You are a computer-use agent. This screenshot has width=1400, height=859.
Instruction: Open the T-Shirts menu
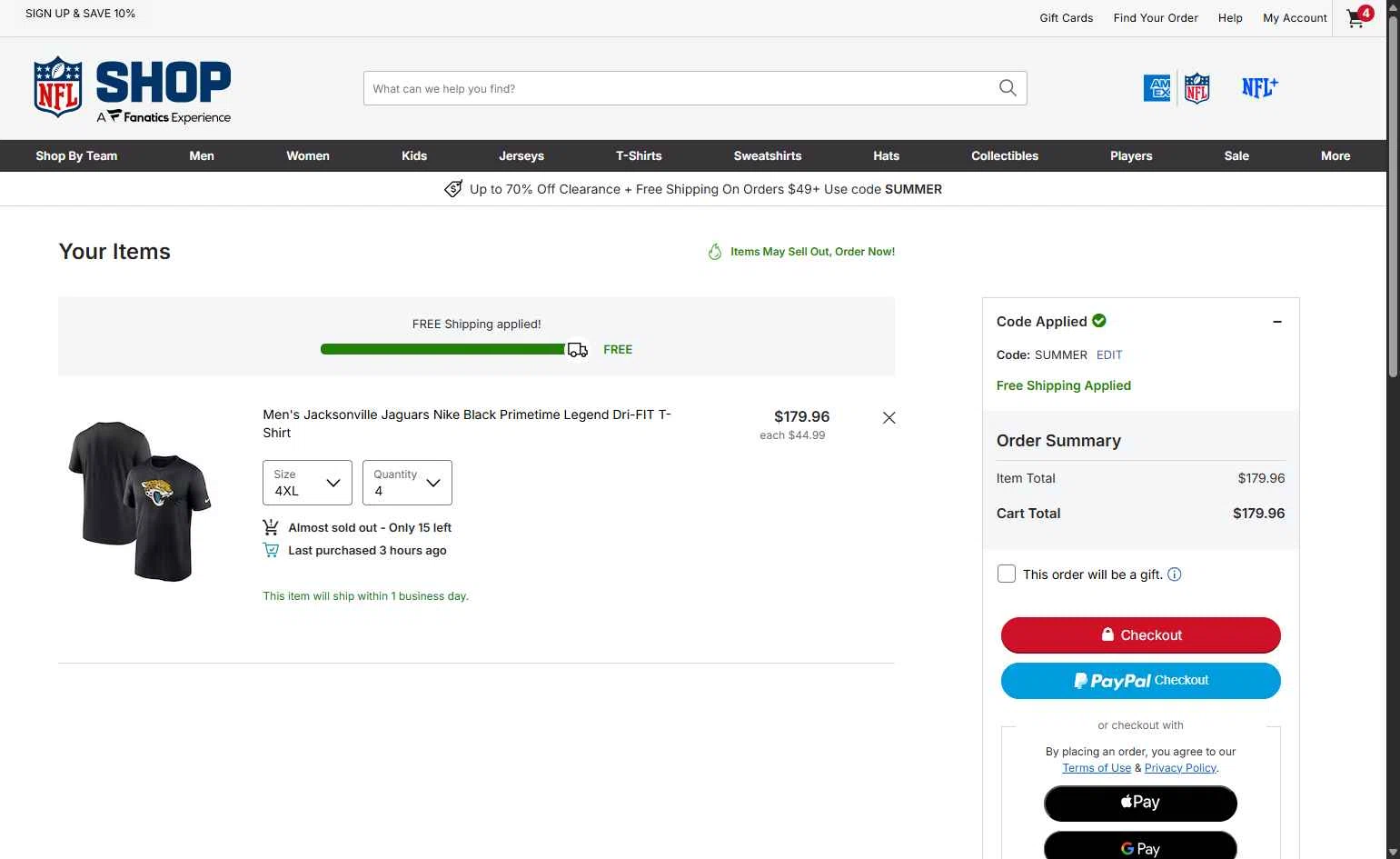(639, 155)
